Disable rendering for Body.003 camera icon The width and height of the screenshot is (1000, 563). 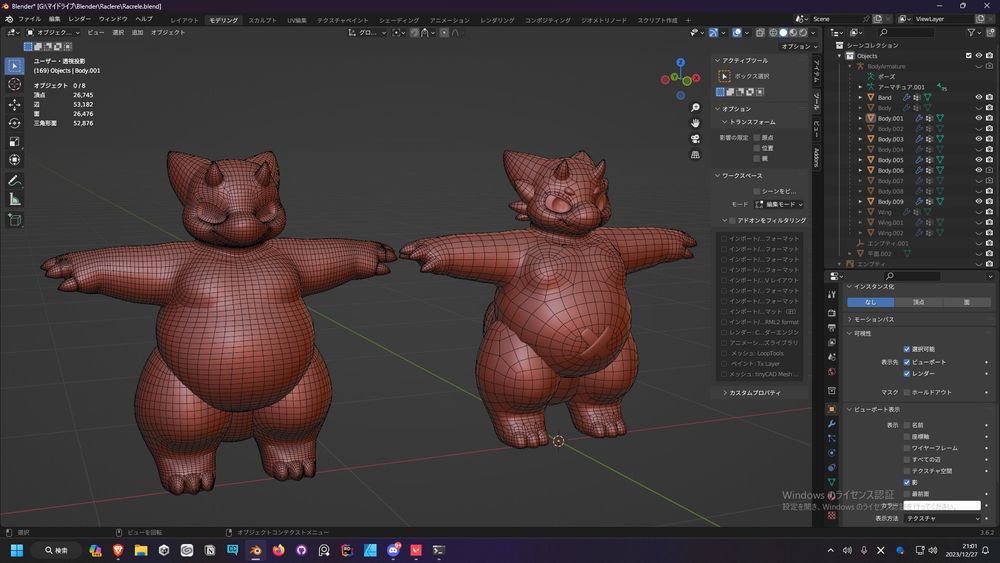click(989, 139)
